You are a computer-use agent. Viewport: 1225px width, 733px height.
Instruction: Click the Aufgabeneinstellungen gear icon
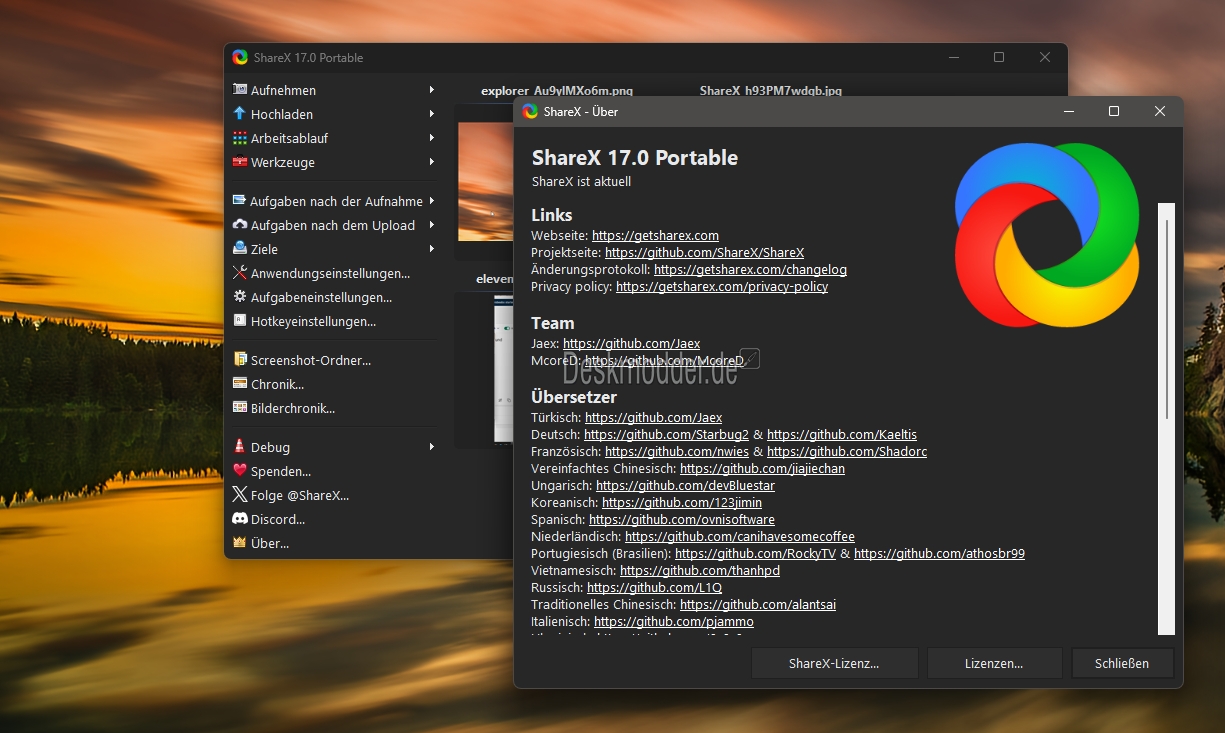click(x=240, y=297)
